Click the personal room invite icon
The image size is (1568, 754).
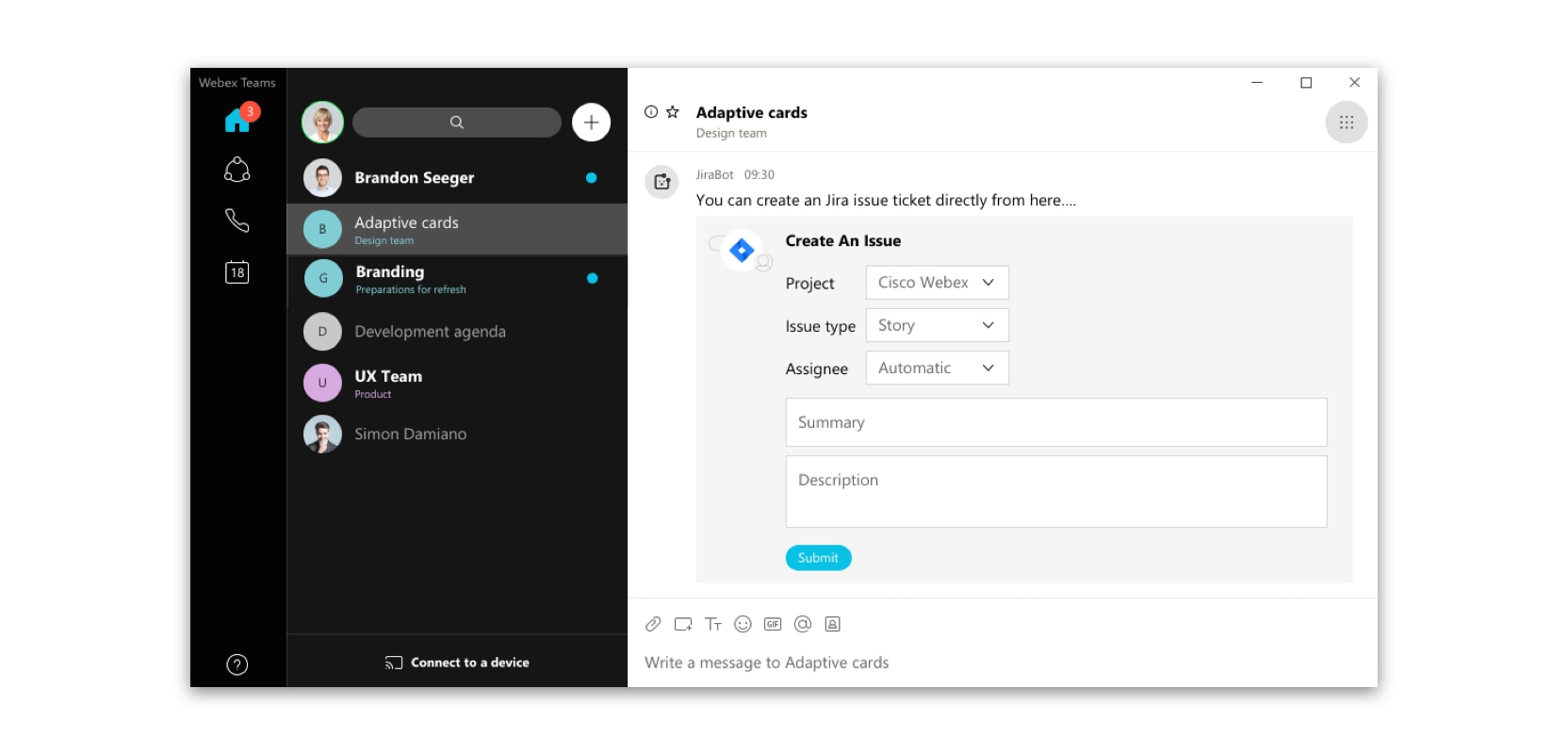click(833, 624)
